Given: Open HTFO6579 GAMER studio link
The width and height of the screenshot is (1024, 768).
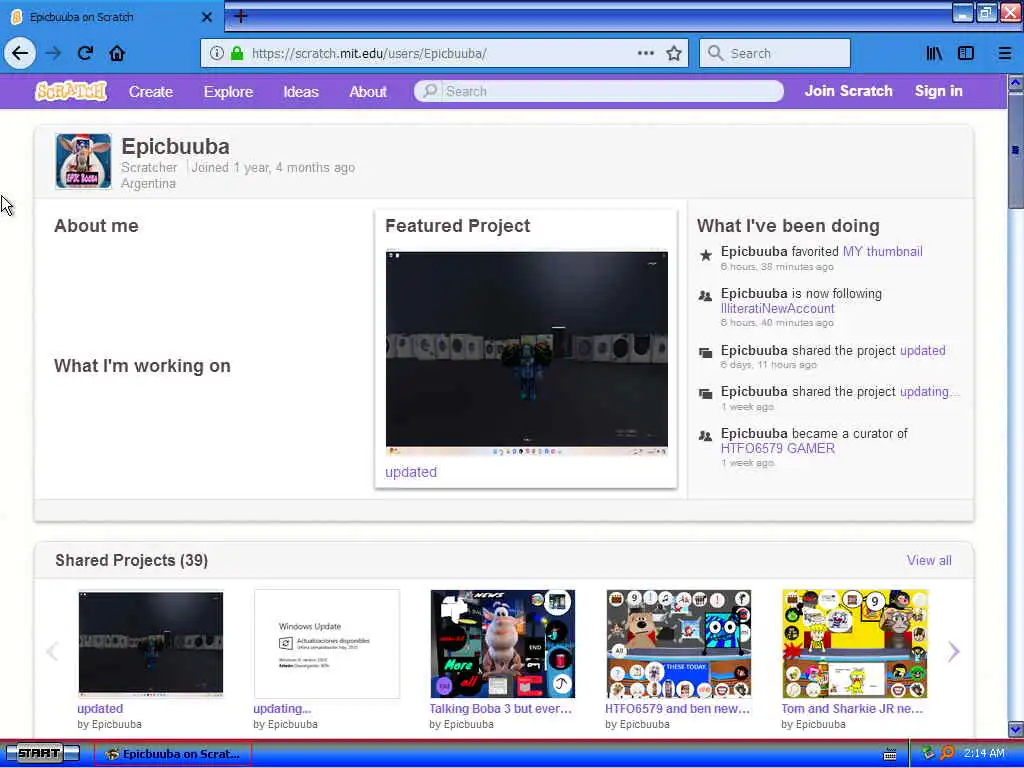Looking at the screenshot, I should (x=777, y=448).
